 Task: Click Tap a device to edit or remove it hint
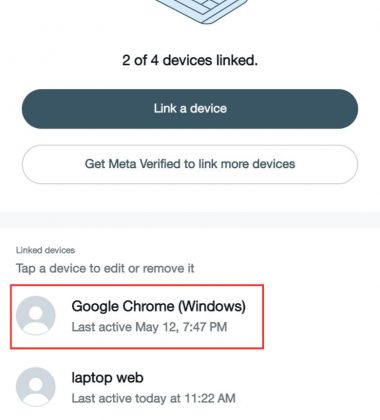point(105,268)
